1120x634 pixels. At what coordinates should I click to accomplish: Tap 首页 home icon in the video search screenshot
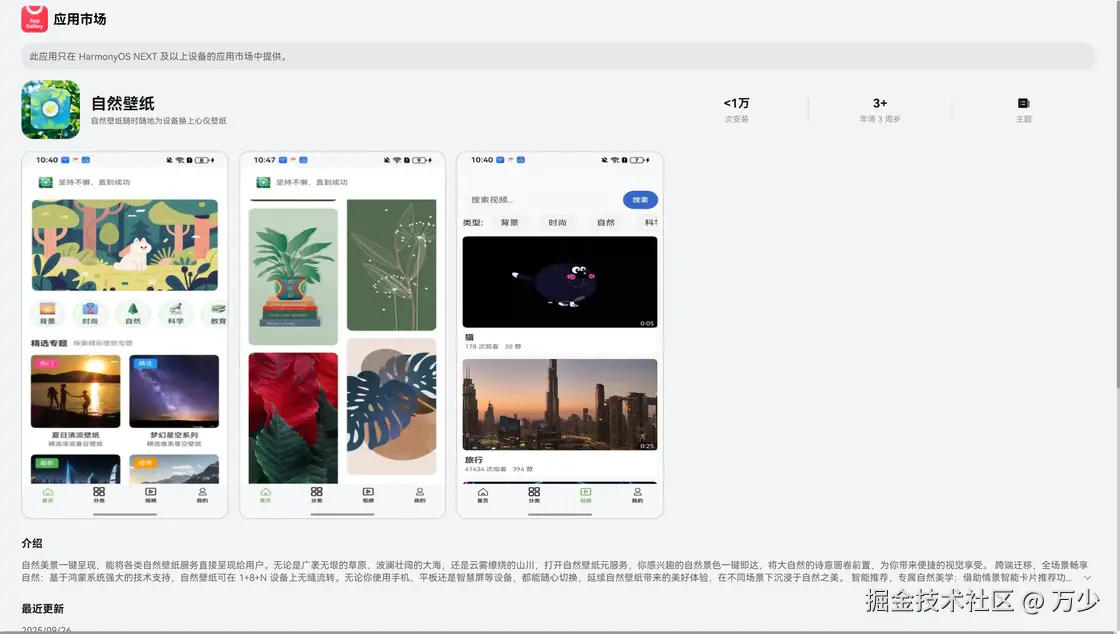[x=483, y=492]
